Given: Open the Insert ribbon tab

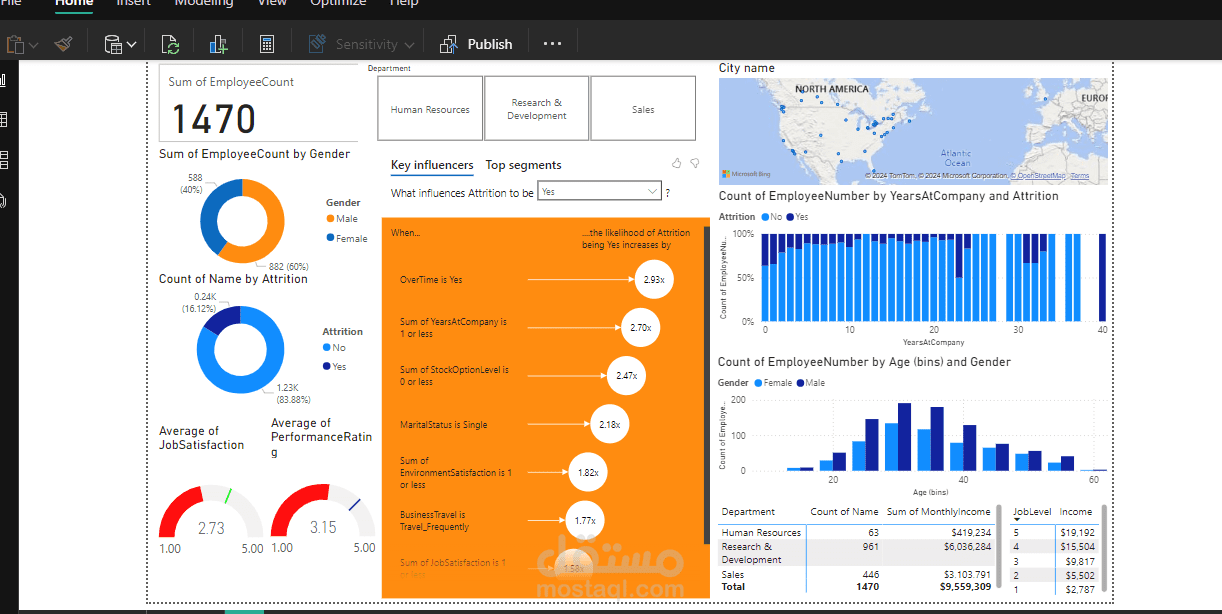Looking at the screenshot, I should [x=134, y=4].
